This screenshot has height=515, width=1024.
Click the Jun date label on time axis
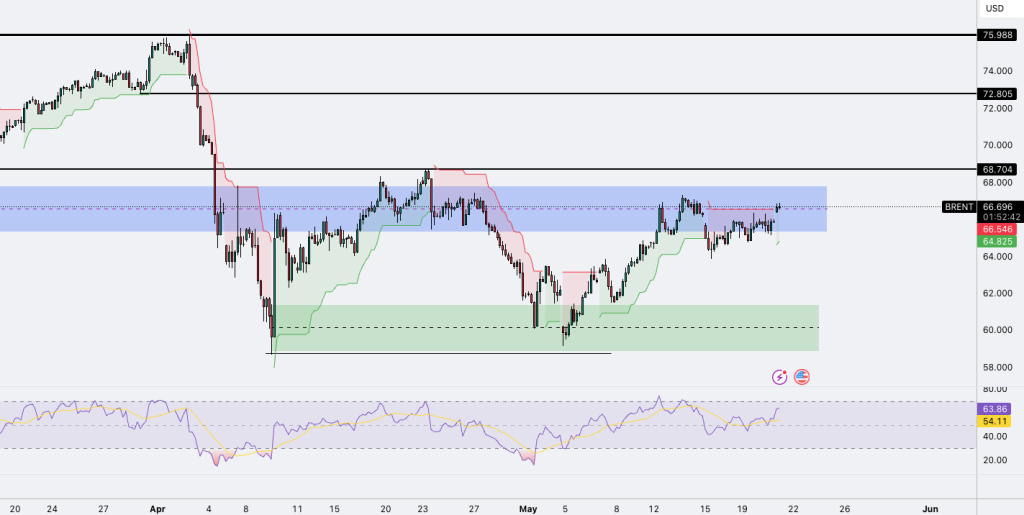930,508
